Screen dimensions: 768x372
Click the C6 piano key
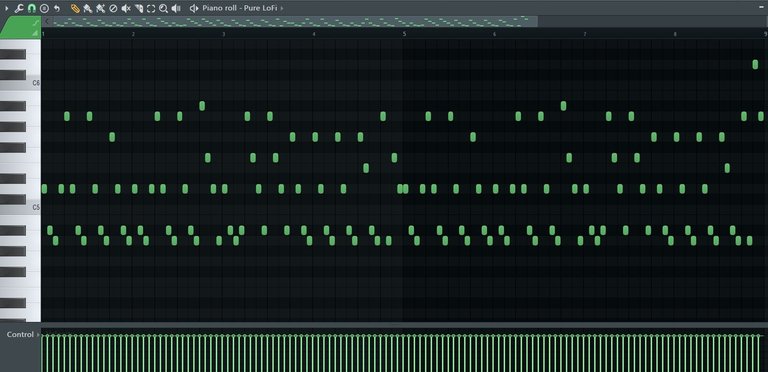20,83
